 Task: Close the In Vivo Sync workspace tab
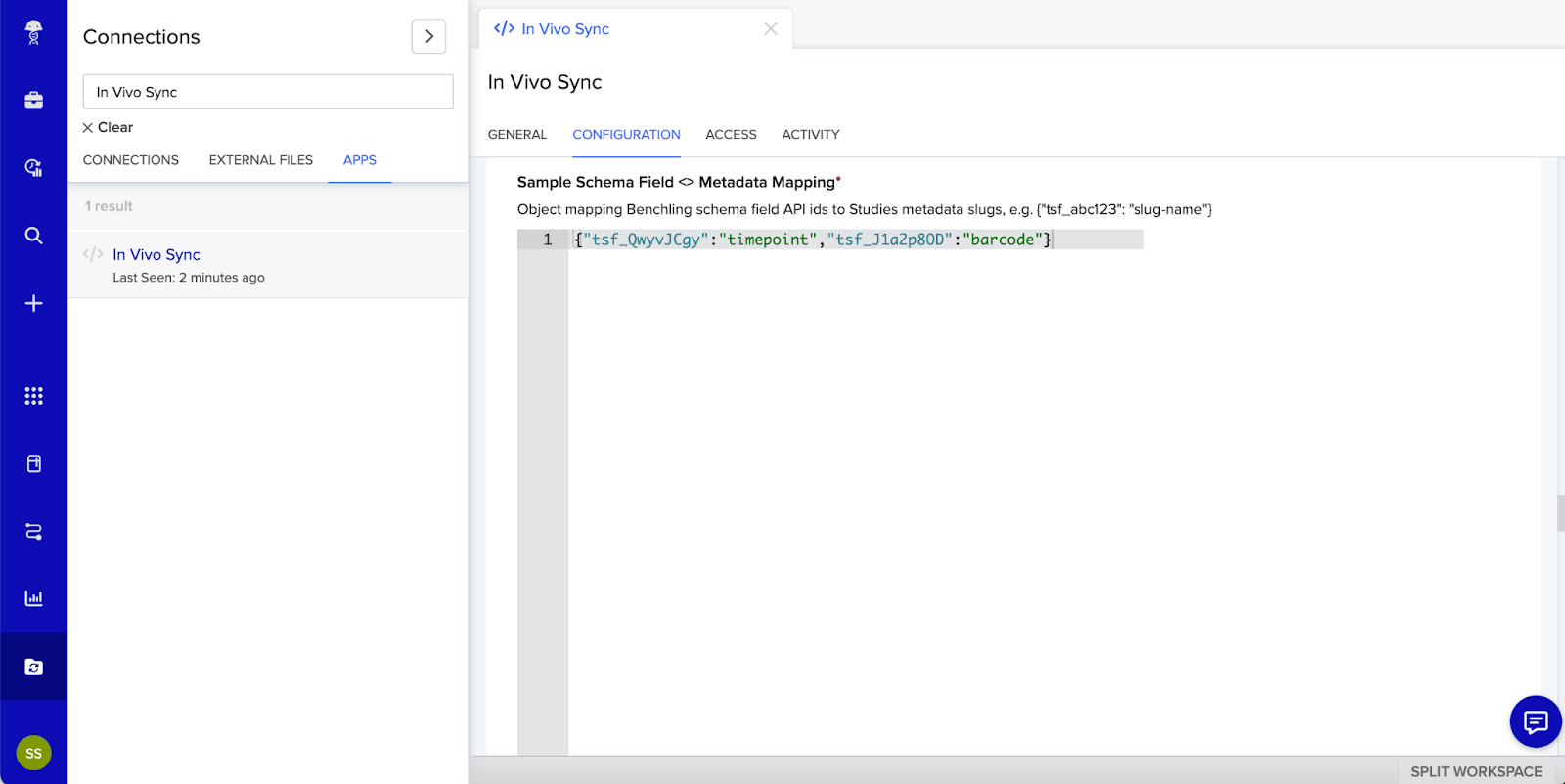[x=771, y=29]
